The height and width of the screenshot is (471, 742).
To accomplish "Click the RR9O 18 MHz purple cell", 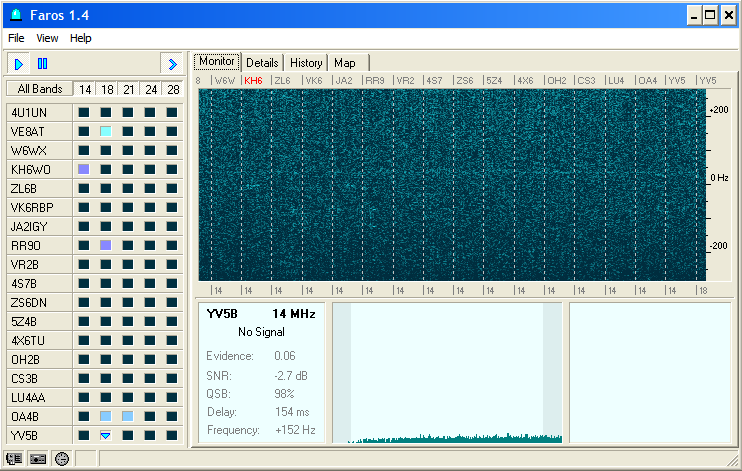I will point(106,245).
